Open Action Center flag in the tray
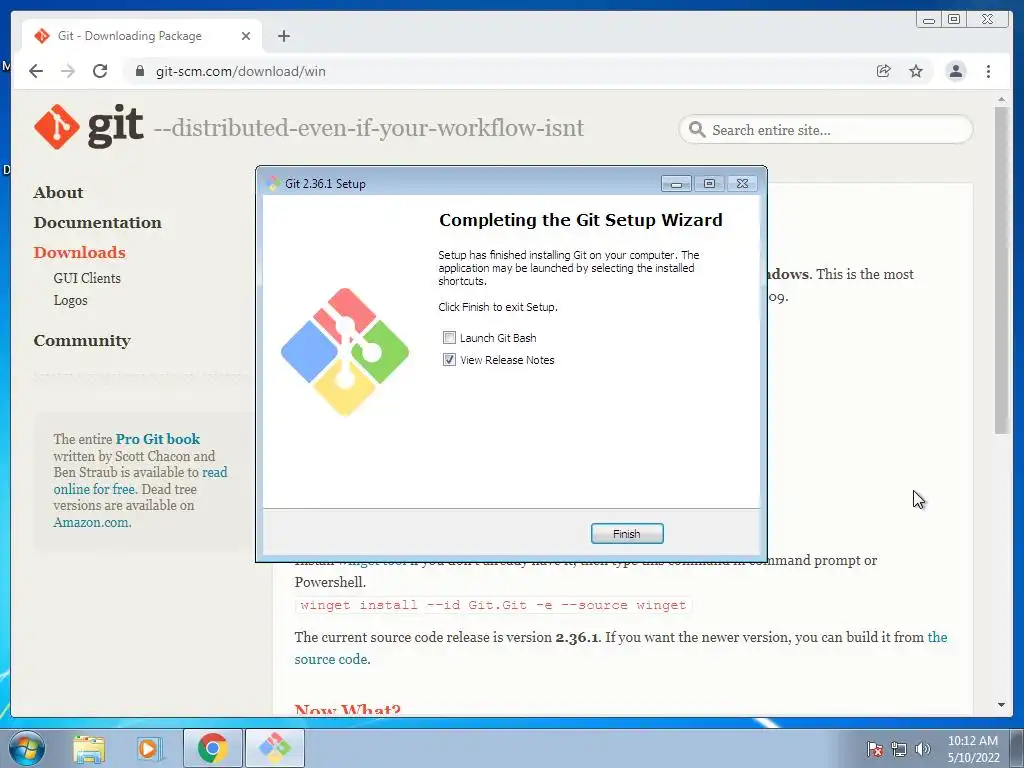1024x768 pixels. [875, 749]
